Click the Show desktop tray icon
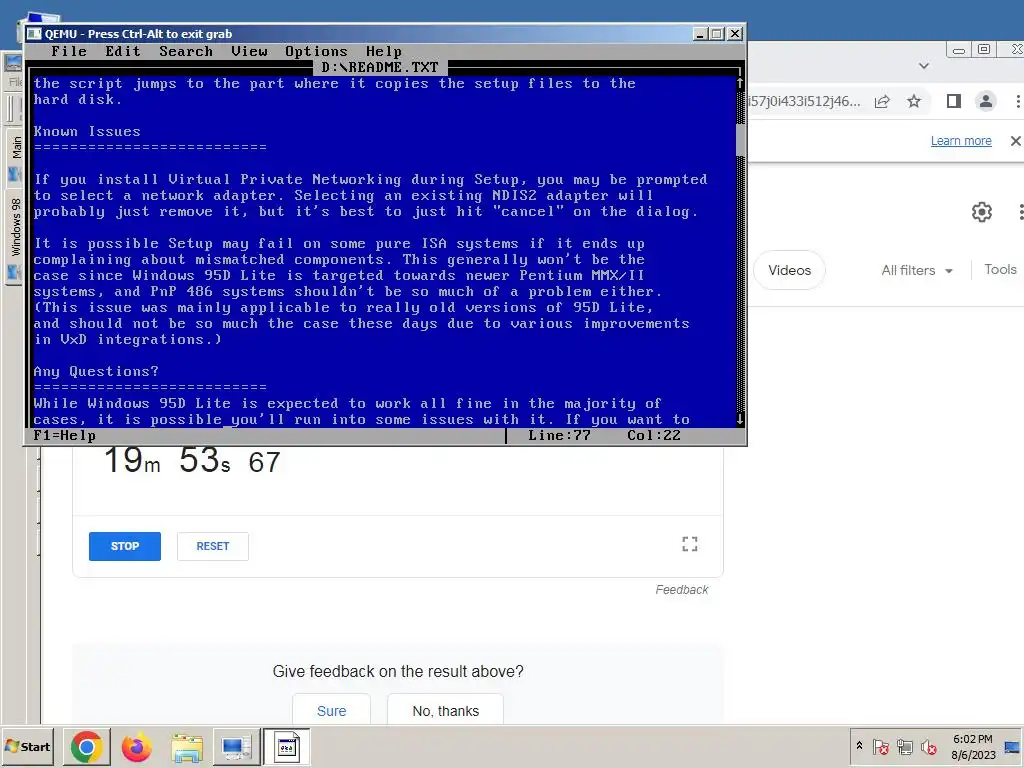1024x768 pixels. 1012,746
